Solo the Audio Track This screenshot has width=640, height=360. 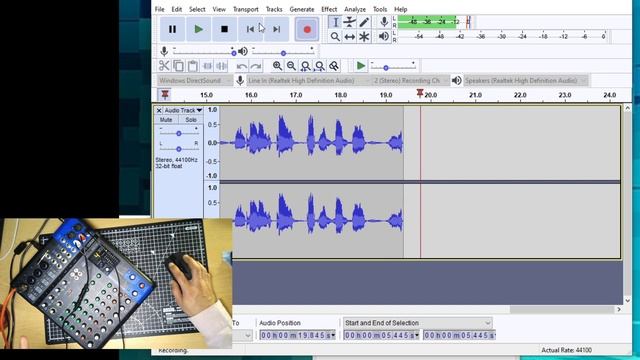pyautogui.click(x=191, y=120)
